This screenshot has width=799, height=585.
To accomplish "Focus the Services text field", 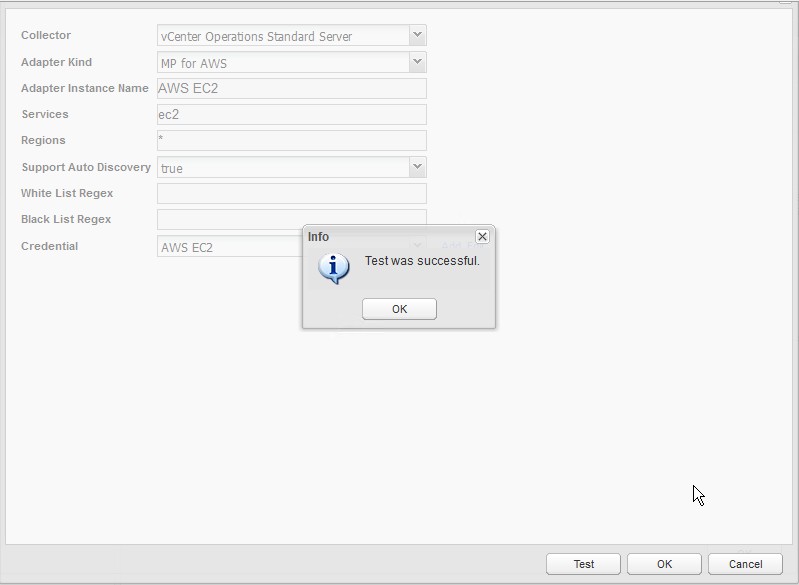I will pos(291,115).
